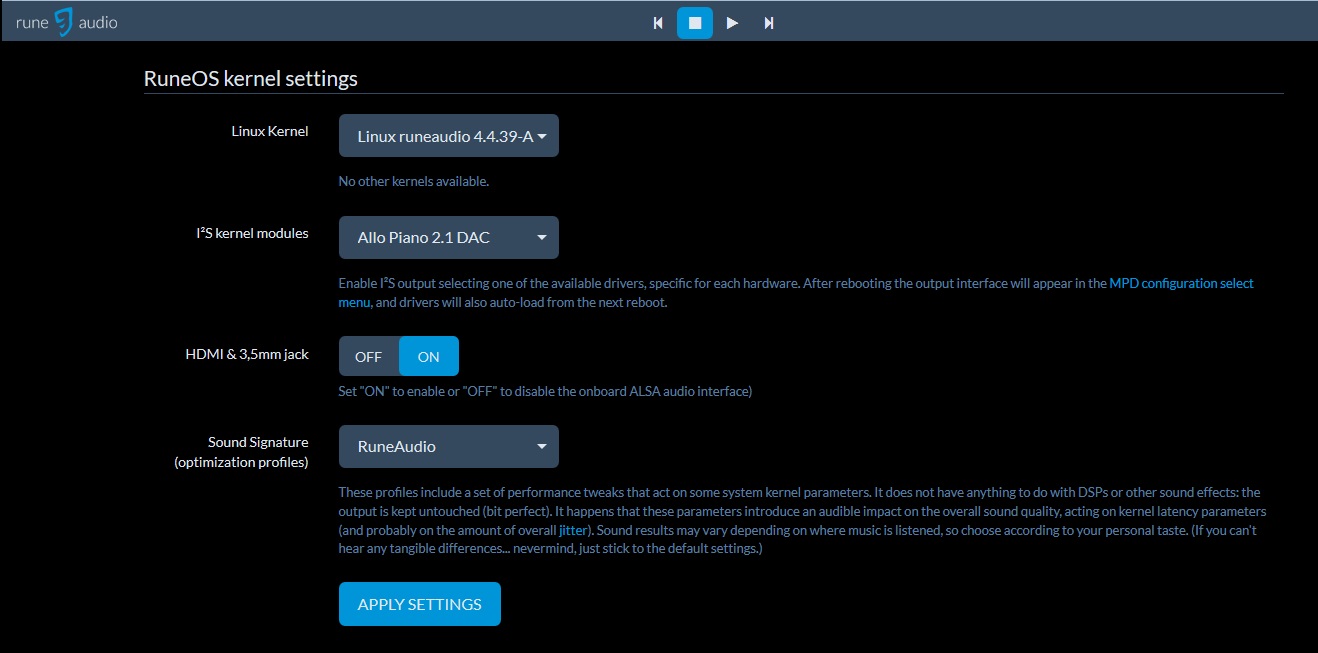Skip to the previous track

tap(658, 23)
